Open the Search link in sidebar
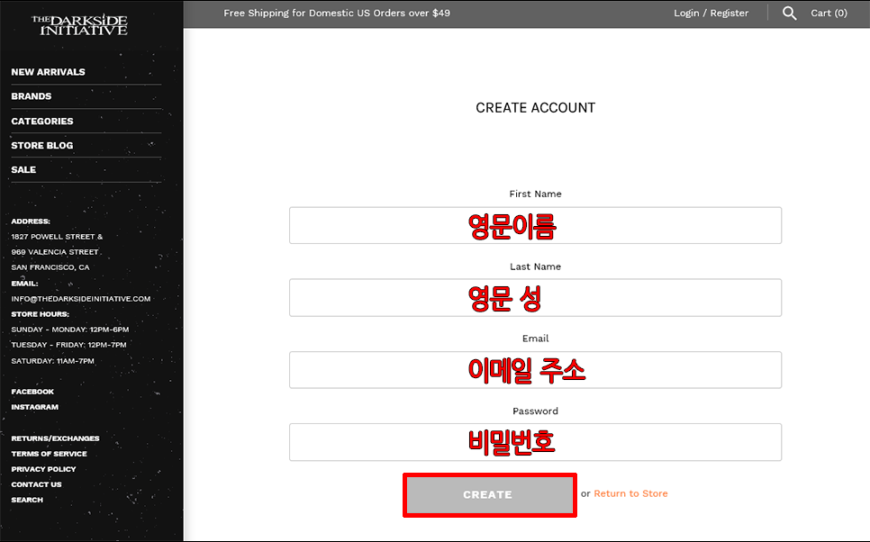 pyautogui.click(x=27, y=500)
